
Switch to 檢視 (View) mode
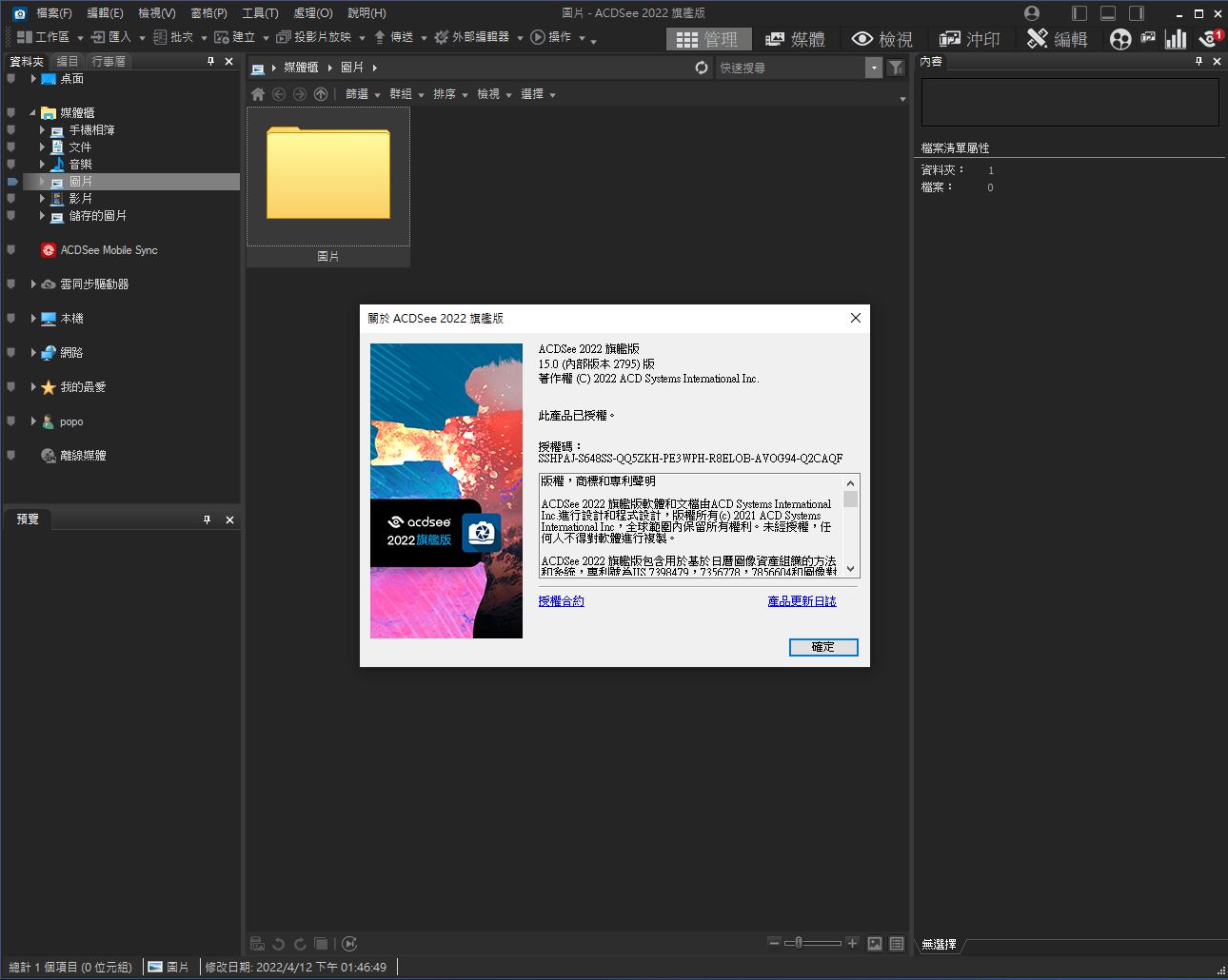tap(882, 39)
